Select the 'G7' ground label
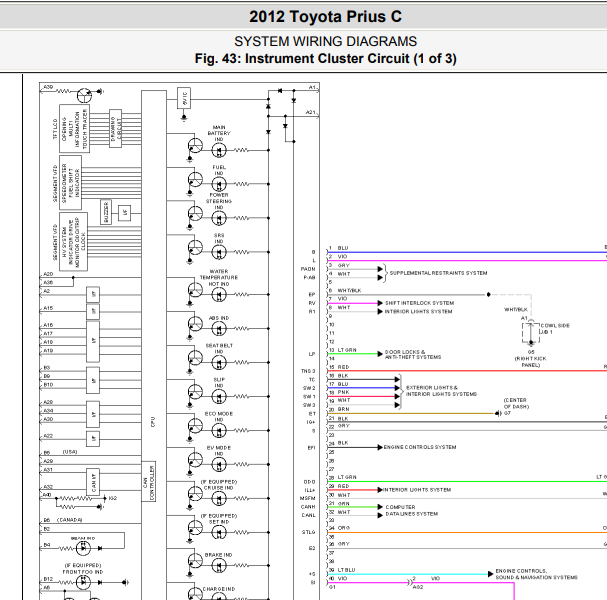Screen dimensions: 607x600 click(507, 413)
